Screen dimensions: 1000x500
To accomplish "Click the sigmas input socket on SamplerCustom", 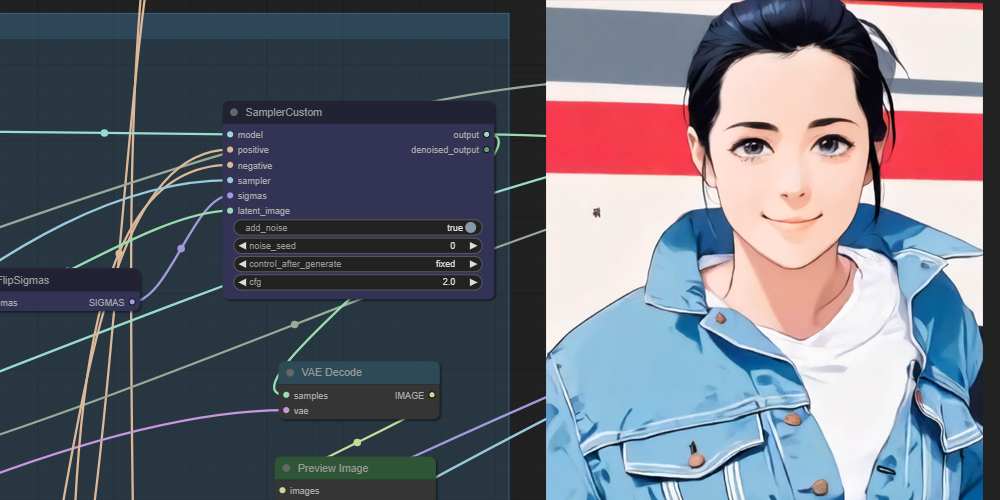I will click(x=230, y=196).
